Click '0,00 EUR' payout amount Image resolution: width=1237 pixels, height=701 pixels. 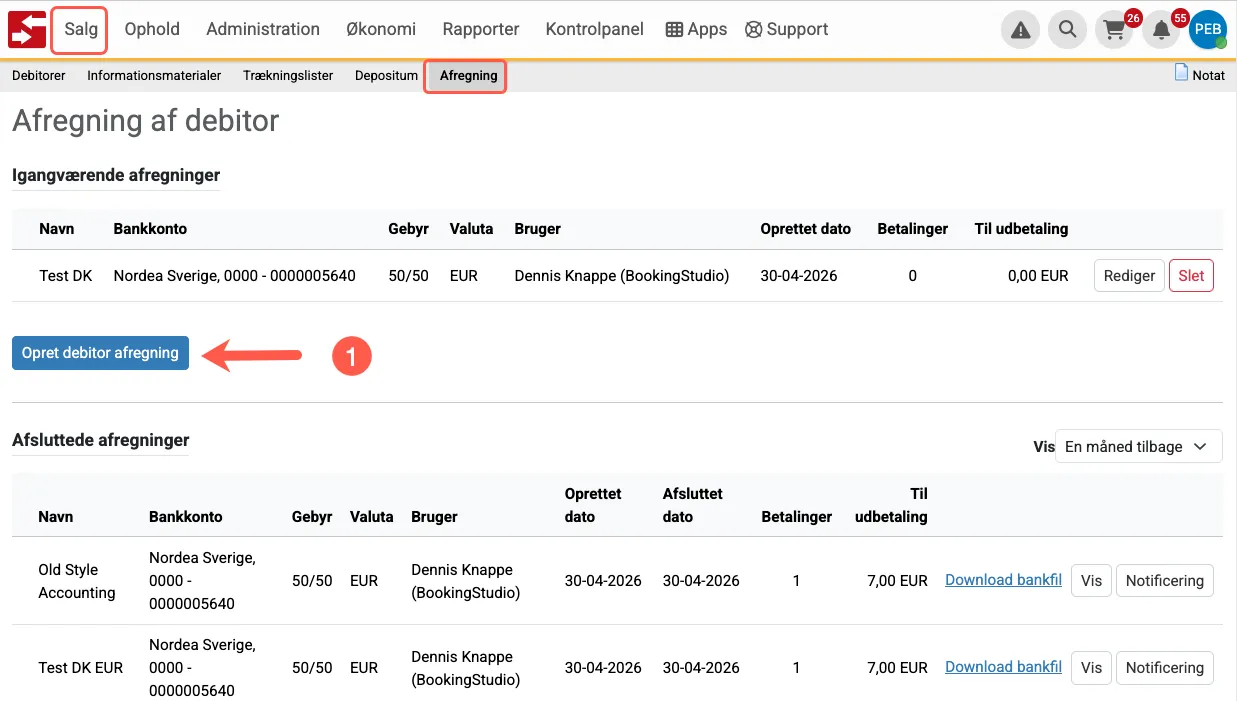pyautogui.click(x=1038, y=276)
